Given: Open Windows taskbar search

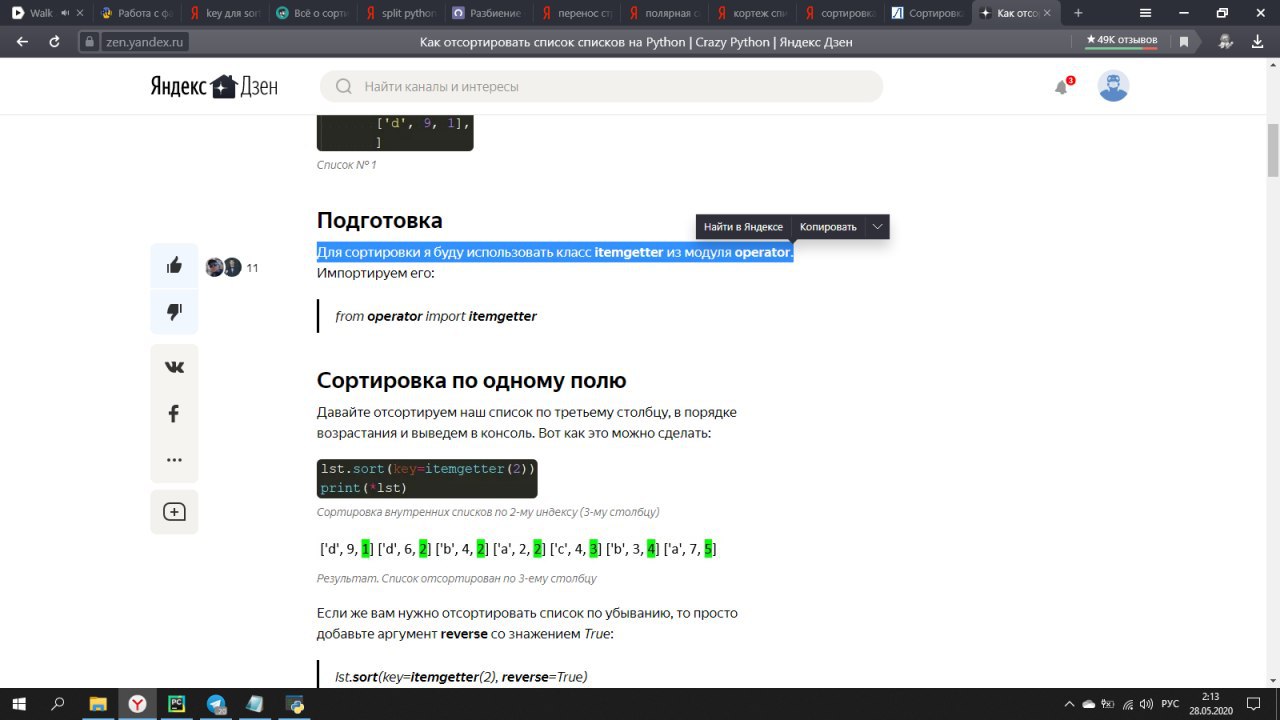Looking at the screenshot, I should click(58, 704).
